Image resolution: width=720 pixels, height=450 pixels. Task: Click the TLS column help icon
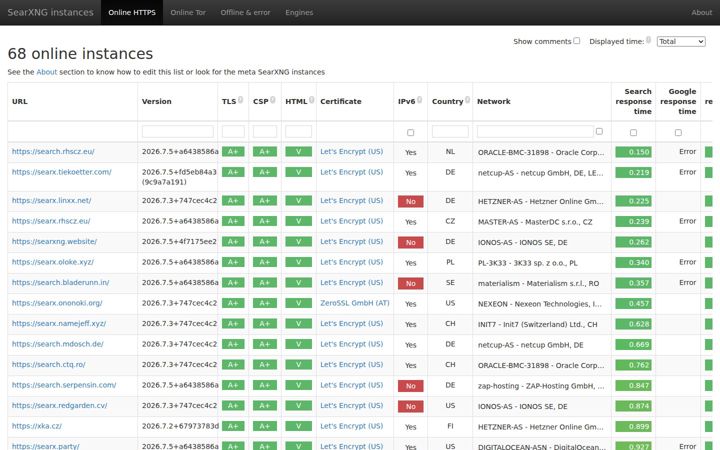240,100
